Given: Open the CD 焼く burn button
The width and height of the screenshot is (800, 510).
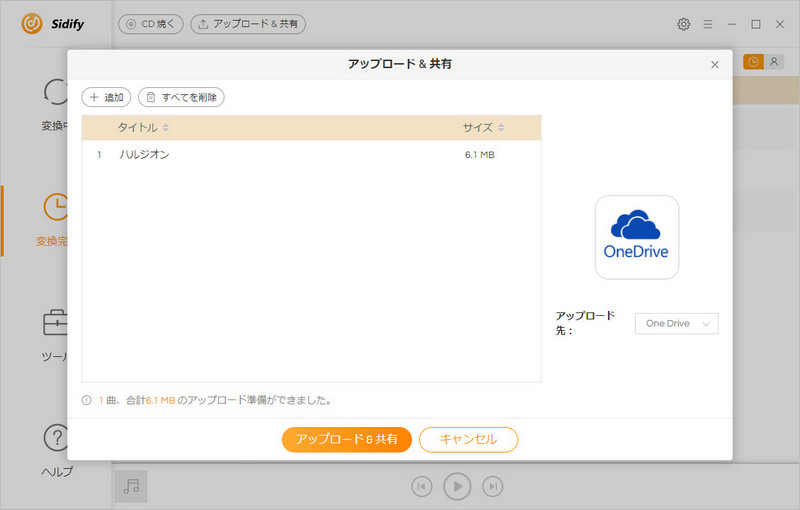Looking at the screenshot, I should click(x=151, y=24).
